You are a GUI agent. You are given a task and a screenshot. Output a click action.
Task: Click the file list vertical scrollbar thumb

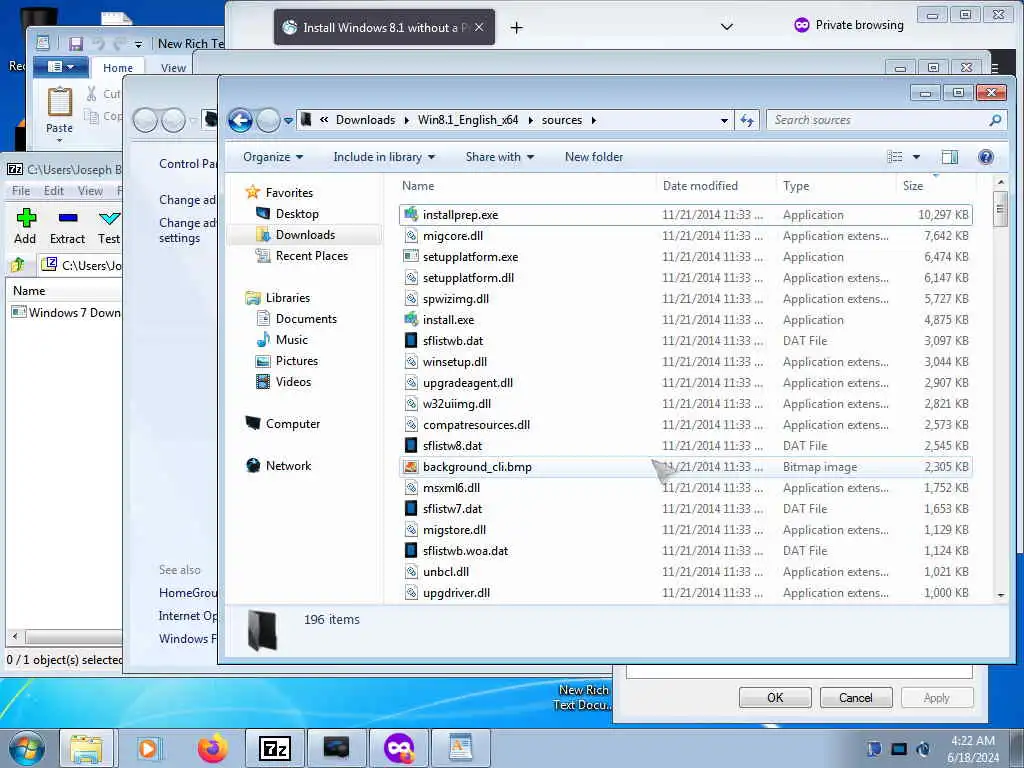[1000, 208]
